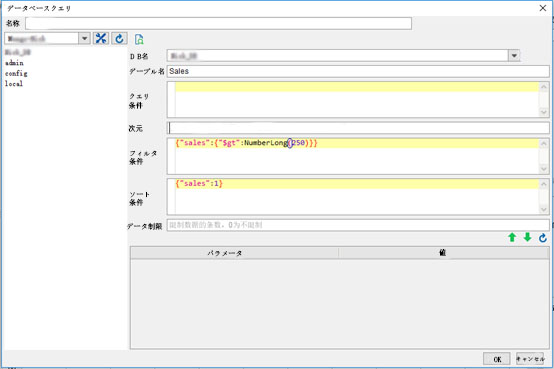
Task: Click the 次元 input field
Action: tap(358, 128)
